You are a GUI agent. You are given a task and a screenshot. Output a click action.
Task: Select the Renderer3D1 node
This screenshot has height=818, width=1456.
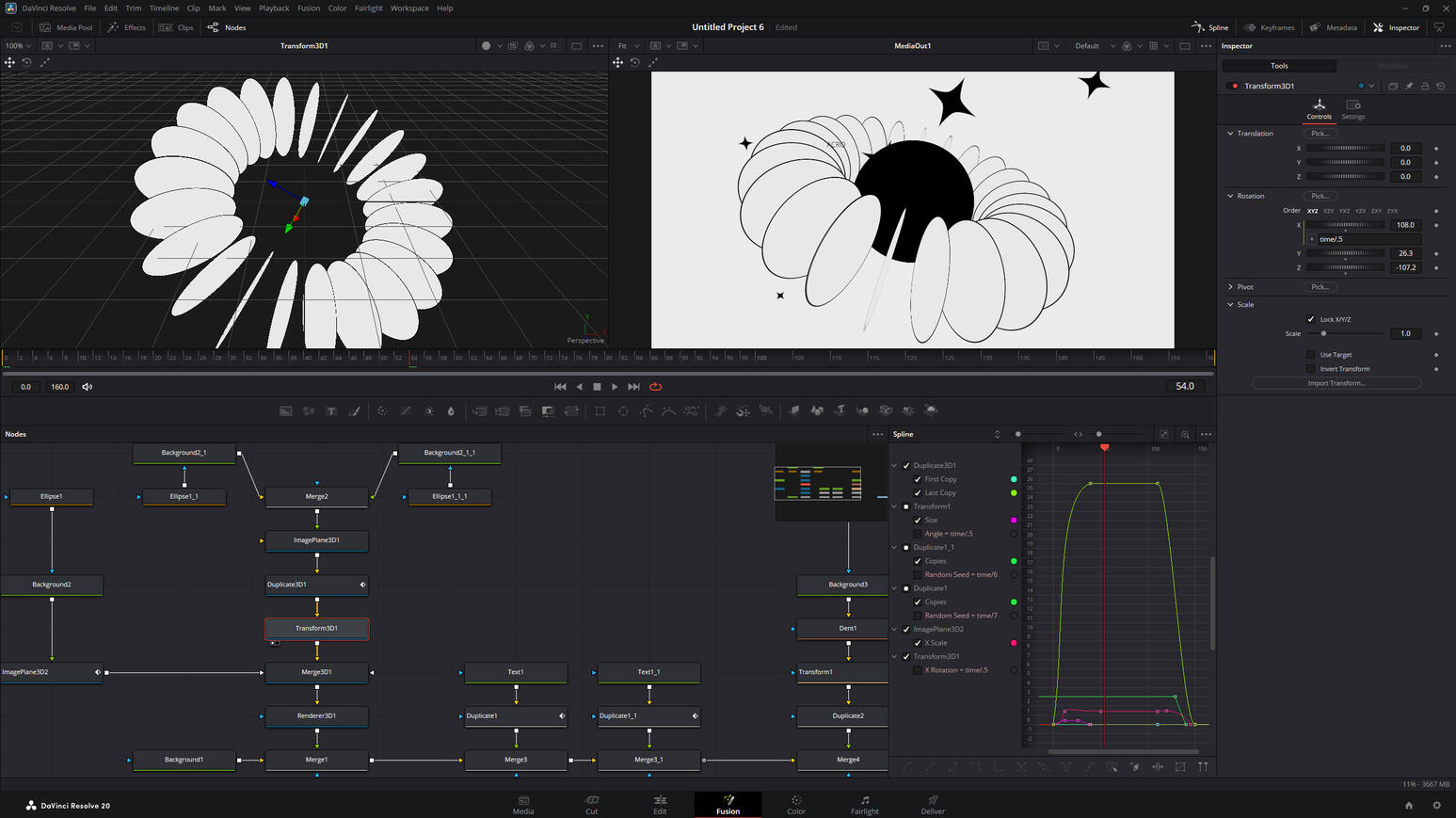click(317, 715)
